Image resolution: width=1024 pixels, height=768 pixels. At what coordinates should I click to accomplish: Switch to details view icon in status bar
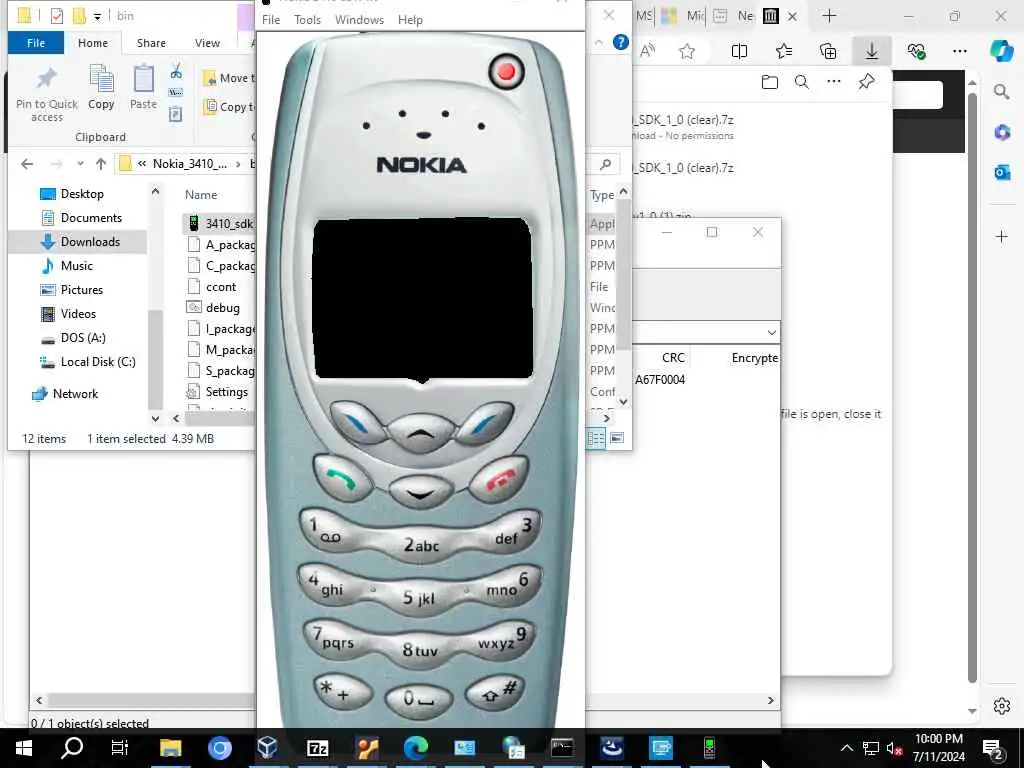pyautogui.click(x=596, y=438)
